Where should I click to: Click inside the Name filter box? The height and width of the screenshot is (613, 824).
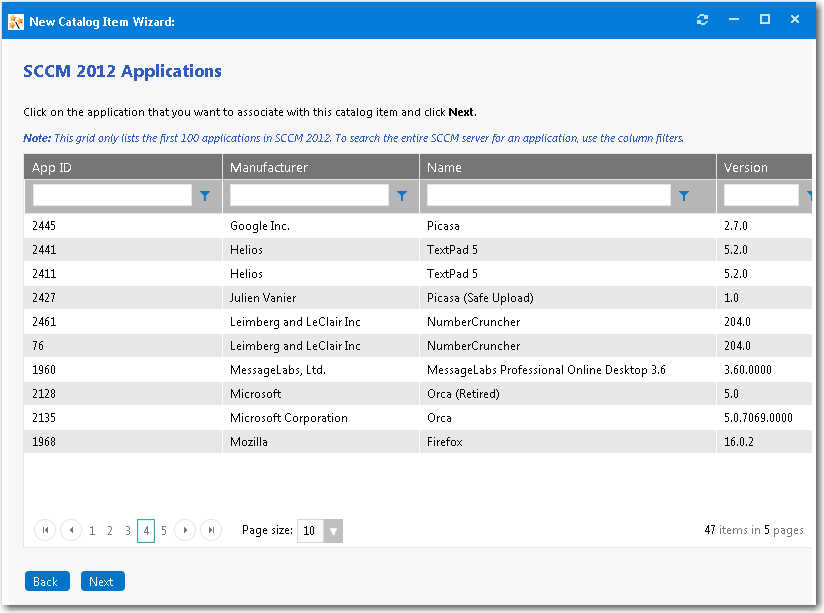550,196
